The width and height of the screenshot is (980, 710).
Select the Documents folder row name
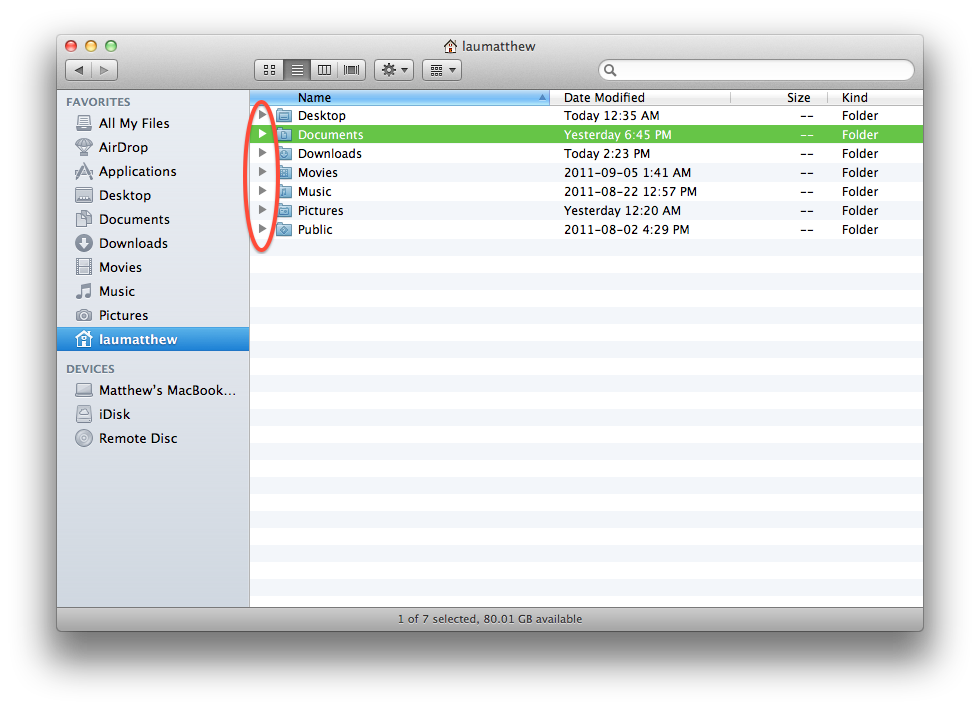[x=330, y=134]
